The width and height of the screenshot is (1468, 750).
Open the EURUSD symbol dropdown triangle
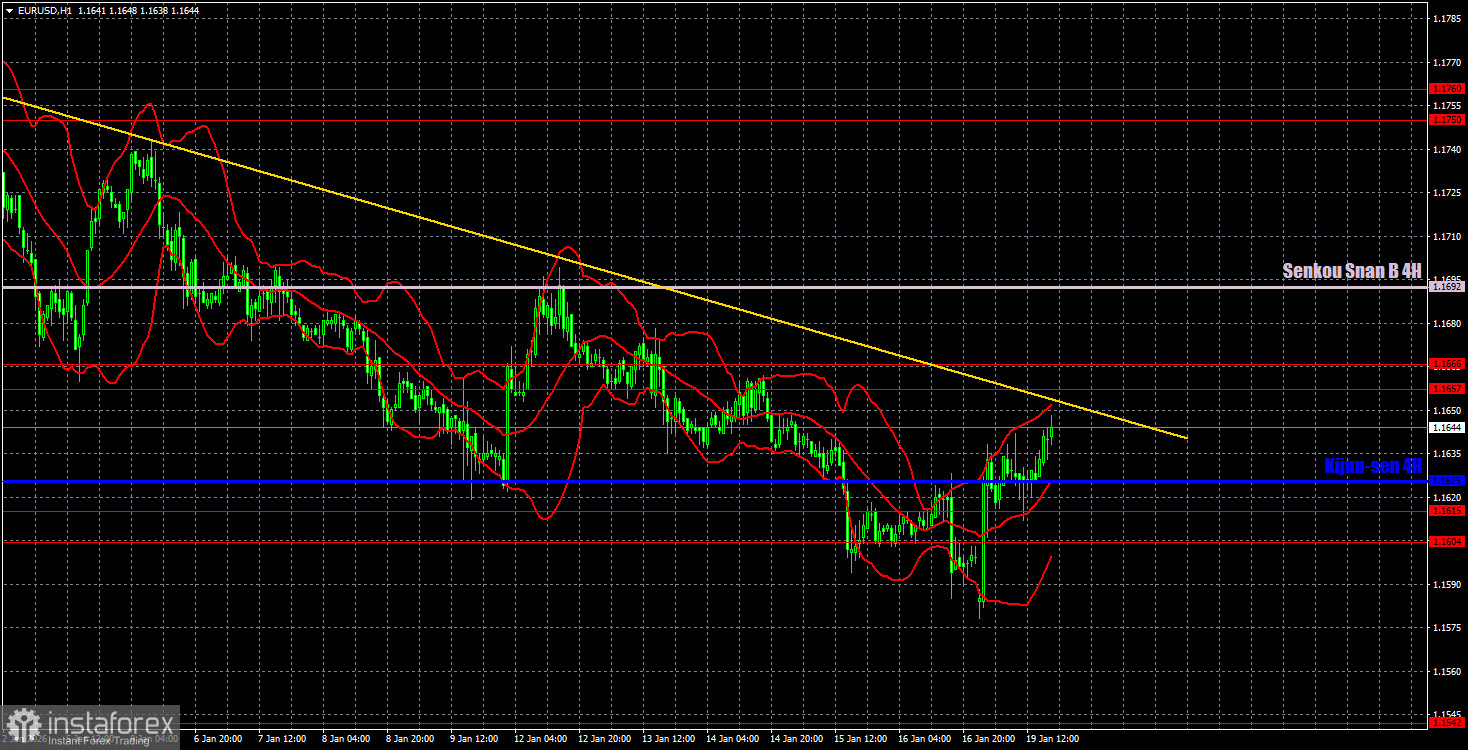point(10,9)
